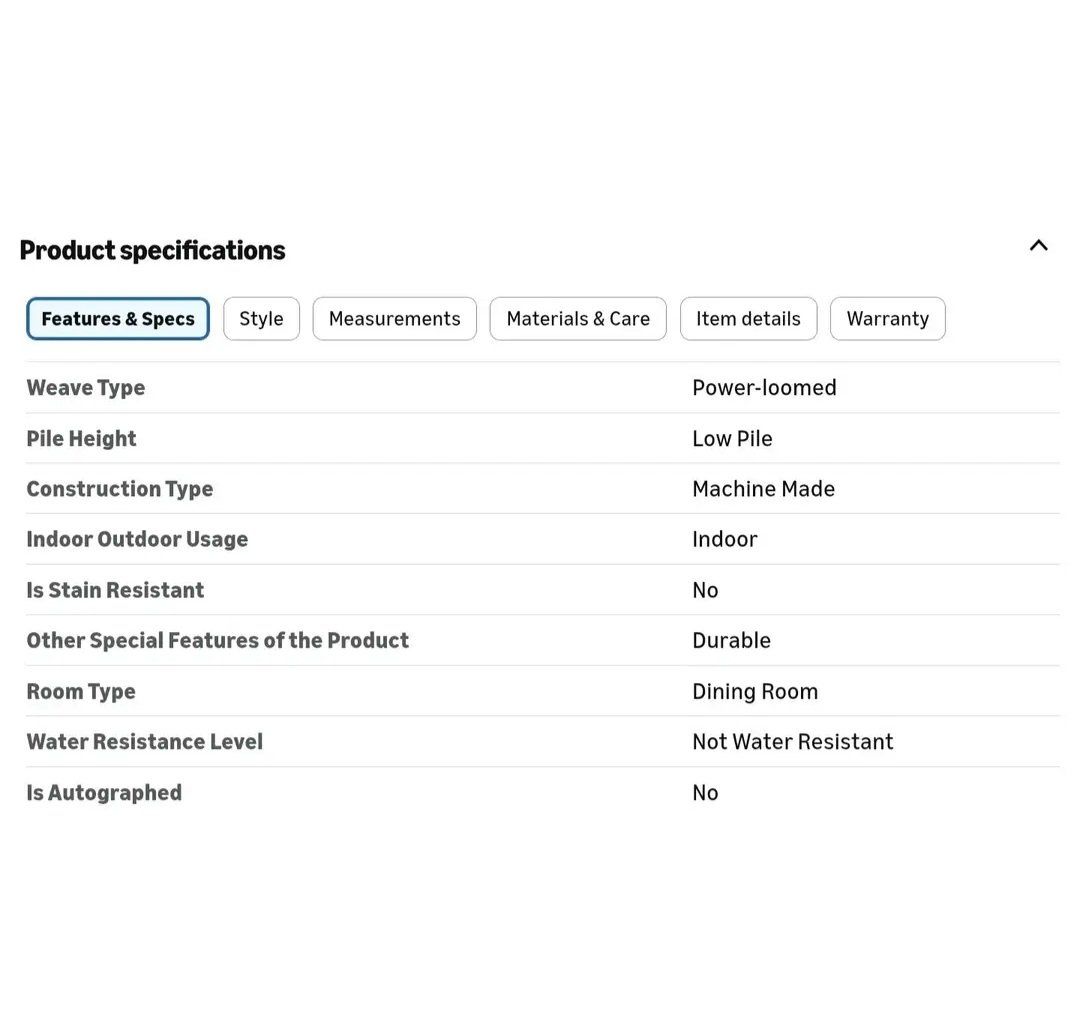
Task: Click the Low Pile value
Action: coord(732,439)
